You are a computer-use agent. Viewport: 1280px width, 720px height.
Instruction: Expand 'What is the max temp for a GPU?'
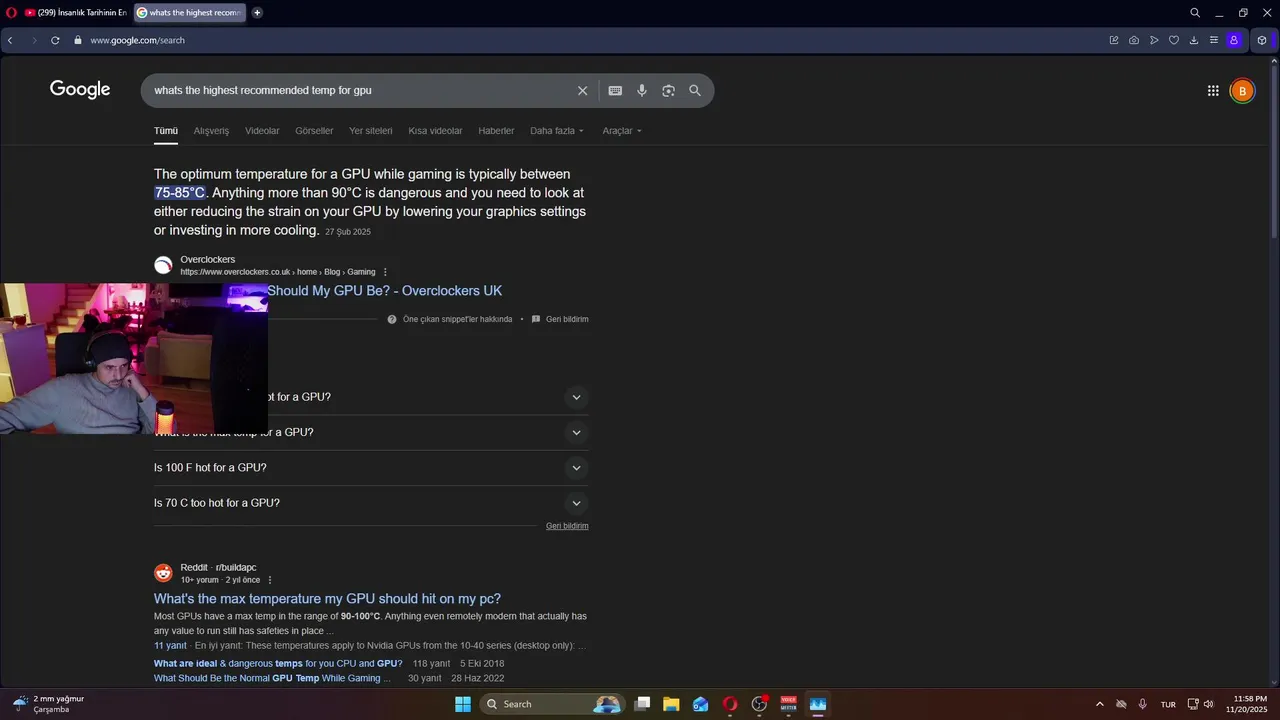(x=371, y=432)
